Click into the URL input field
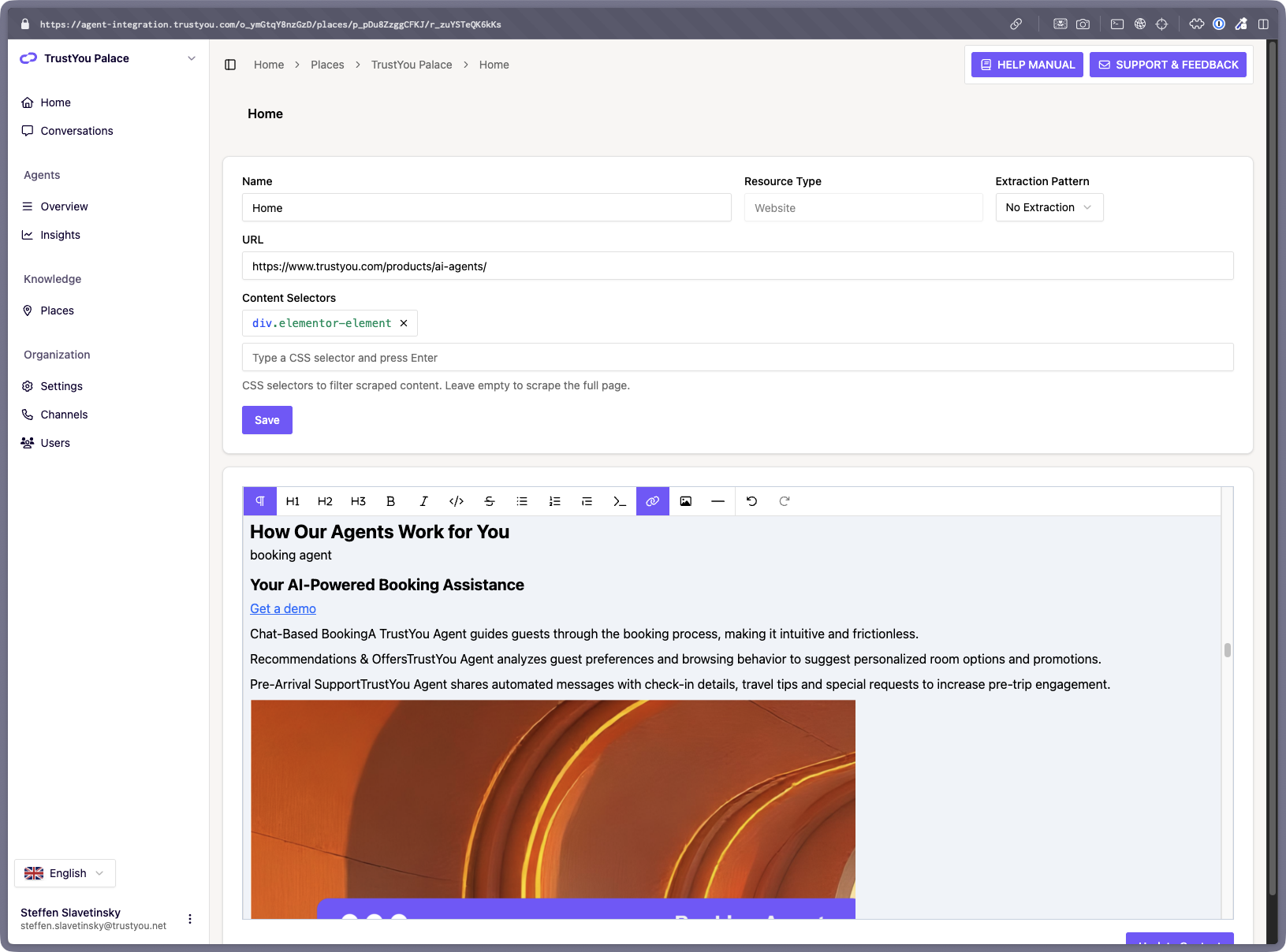The height and width of the screenshot is (952, 1286). 737,266
